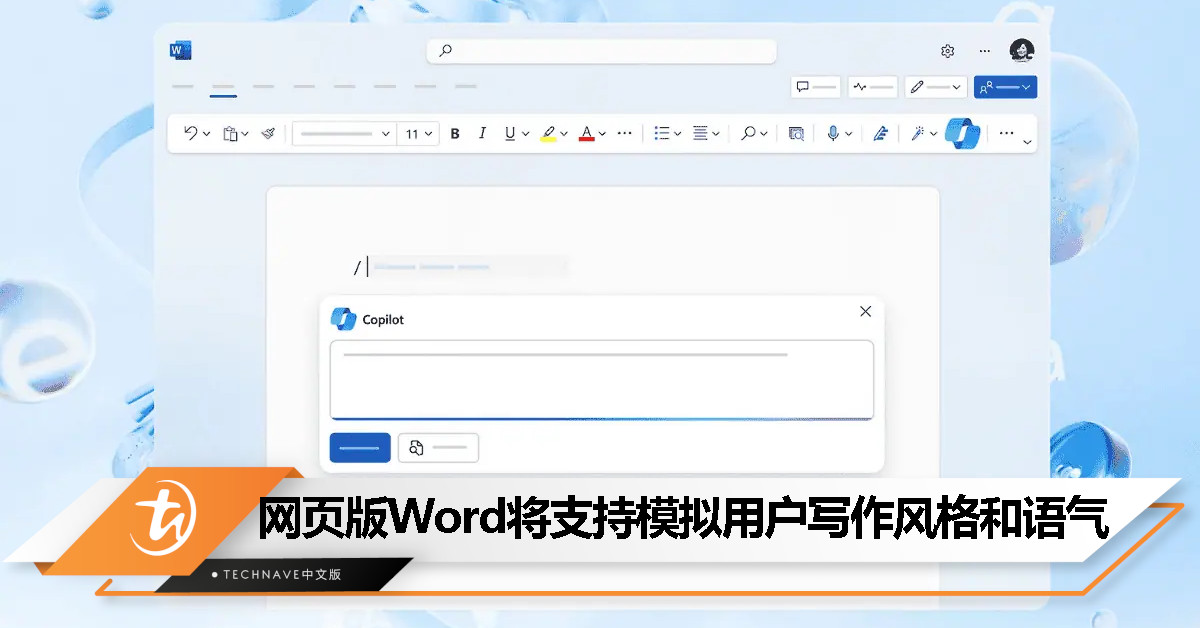Click the user profile avatar
The image size is (1200, 628).
1021,50
